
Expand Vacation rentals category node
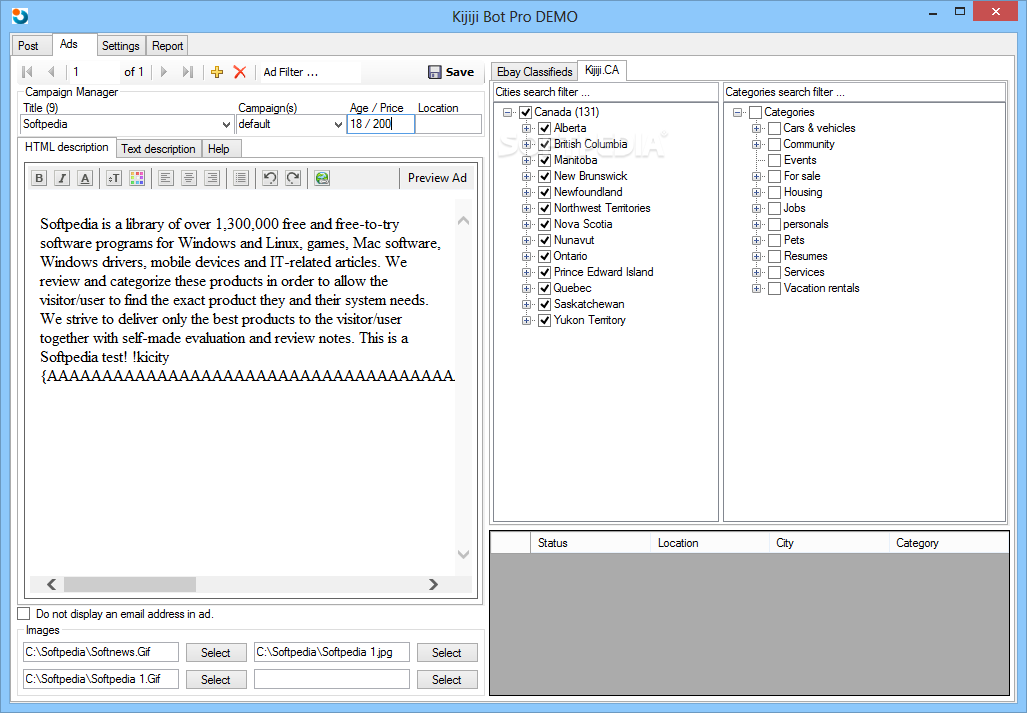tap(756, 289)
